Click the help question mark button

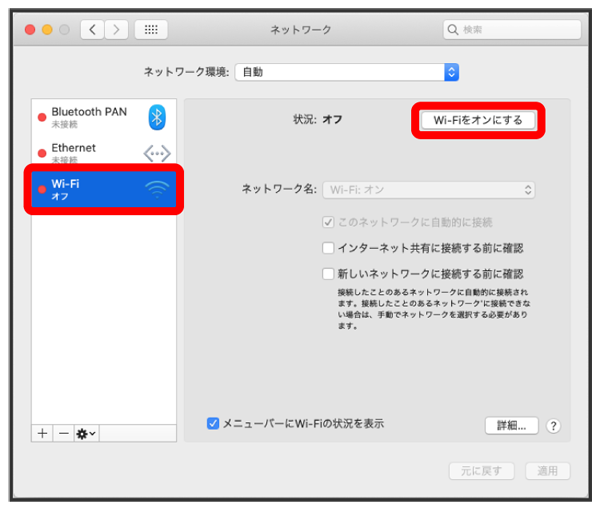coord(553,426)
